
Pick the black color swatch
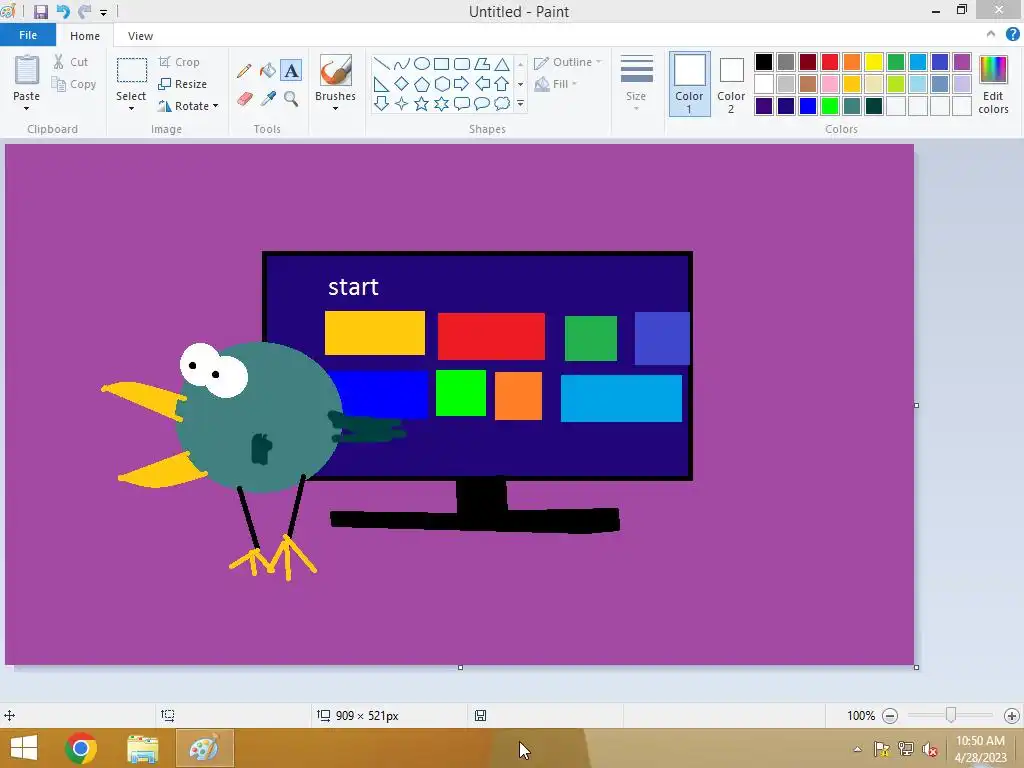764,62
